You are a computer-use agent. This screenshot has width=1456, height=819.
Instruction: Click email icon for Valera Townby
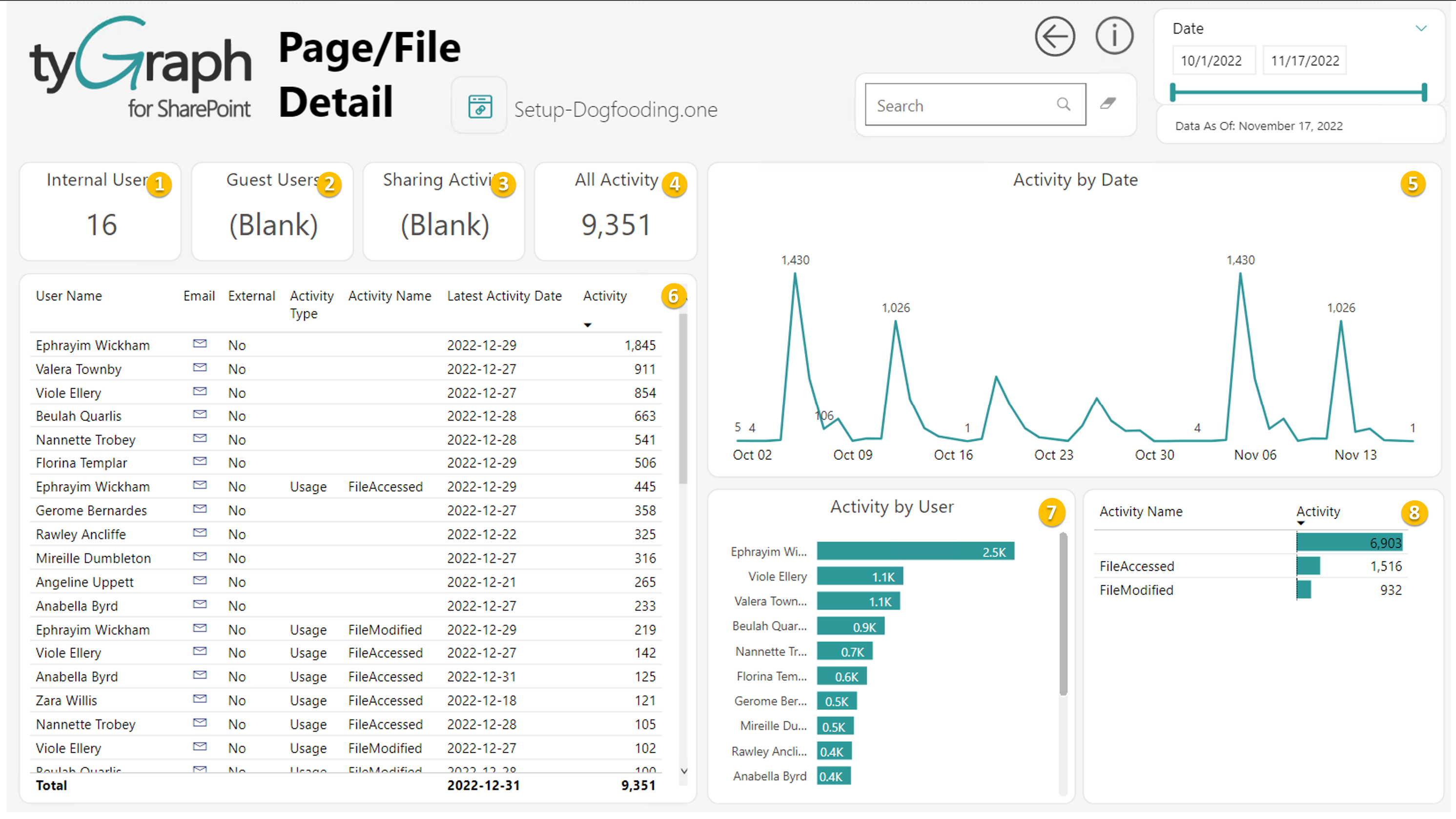click(200, 368)
